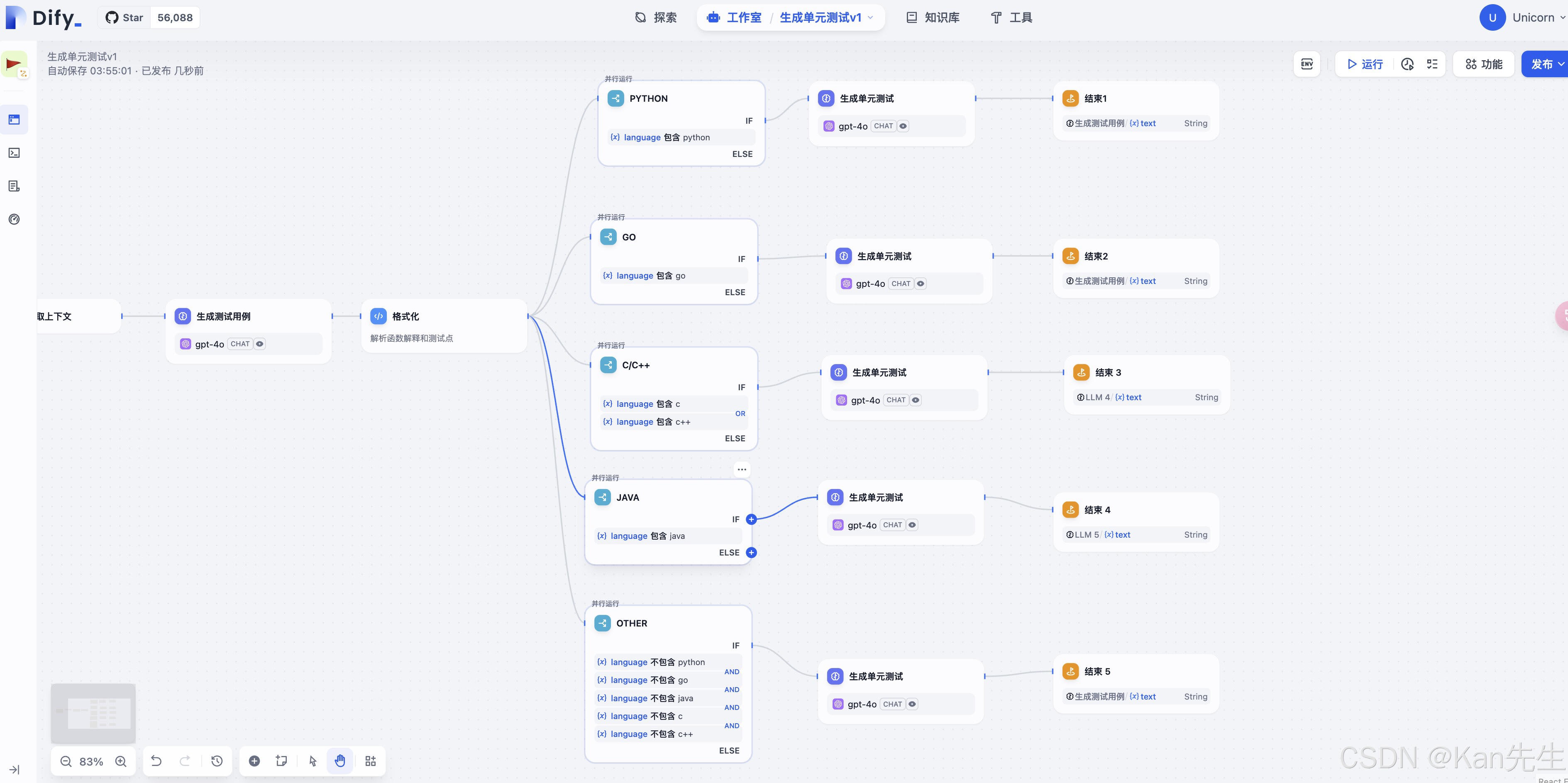Image resolution: width=1568 pixels, height=783 pixels.
Task: Click the workflow minimap thumbnail
Action: 93,713
